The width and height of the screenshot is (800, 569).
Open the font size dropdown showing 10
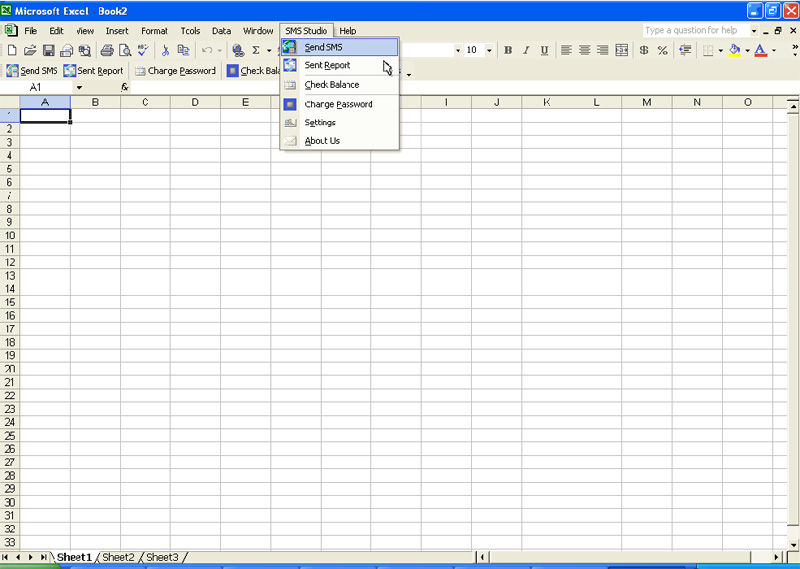489,50
